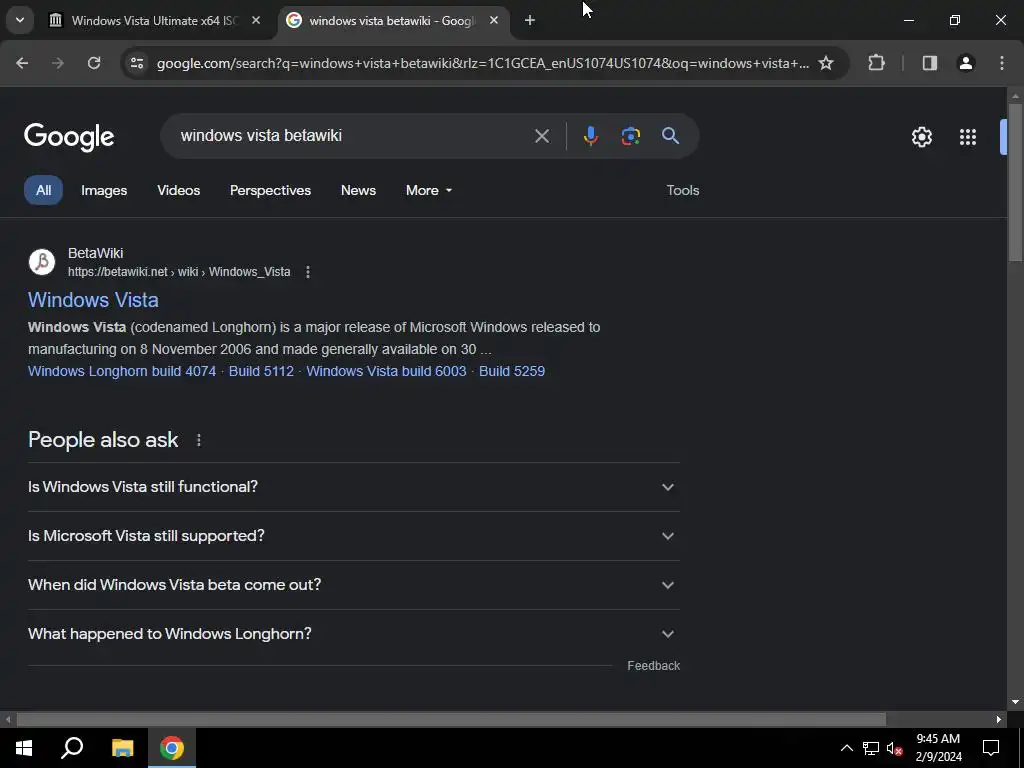Click the Google logo

tap(69, 137)
